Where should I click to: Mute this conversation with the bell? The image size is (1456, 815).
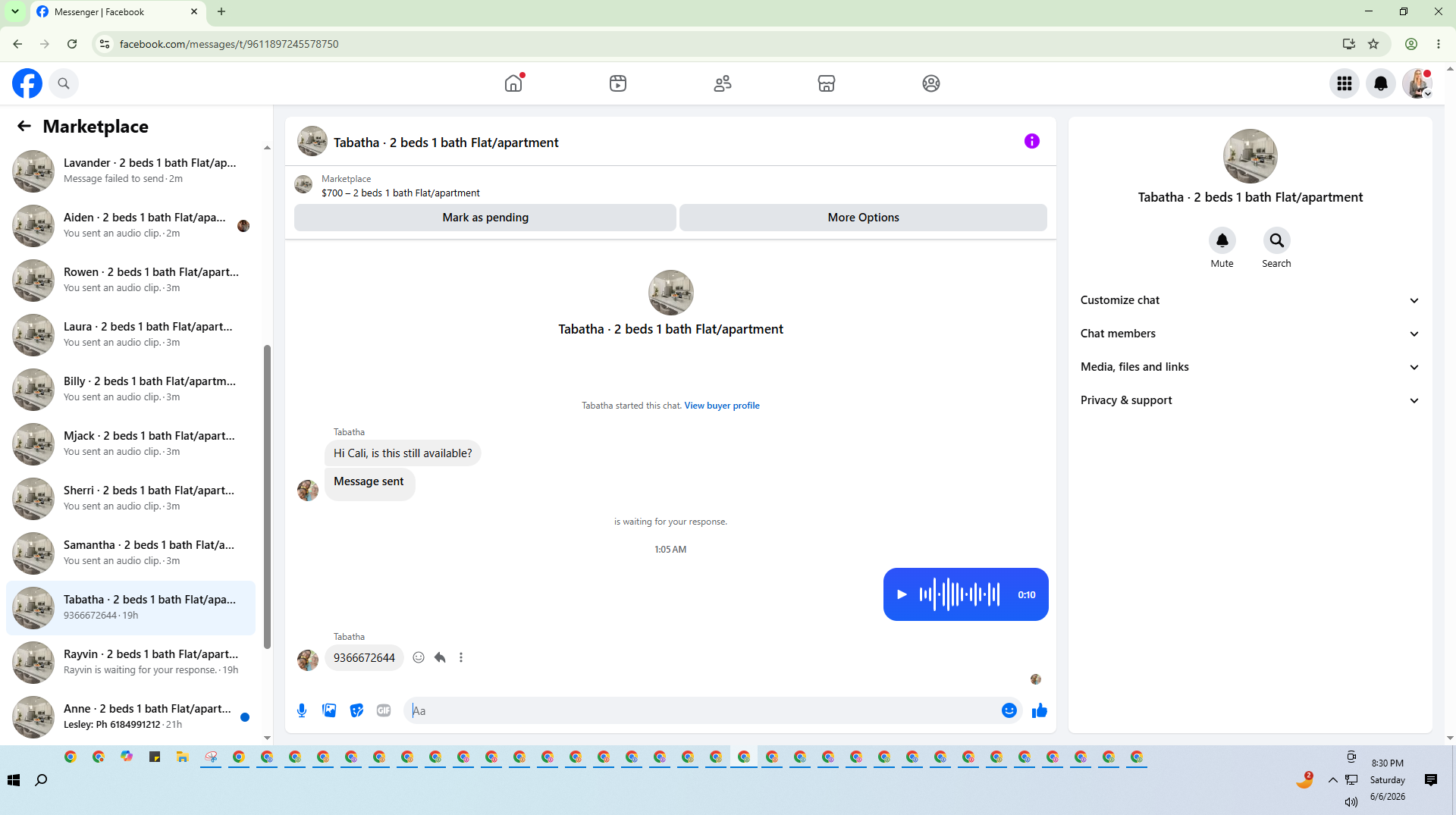(x=1222, y=240)
